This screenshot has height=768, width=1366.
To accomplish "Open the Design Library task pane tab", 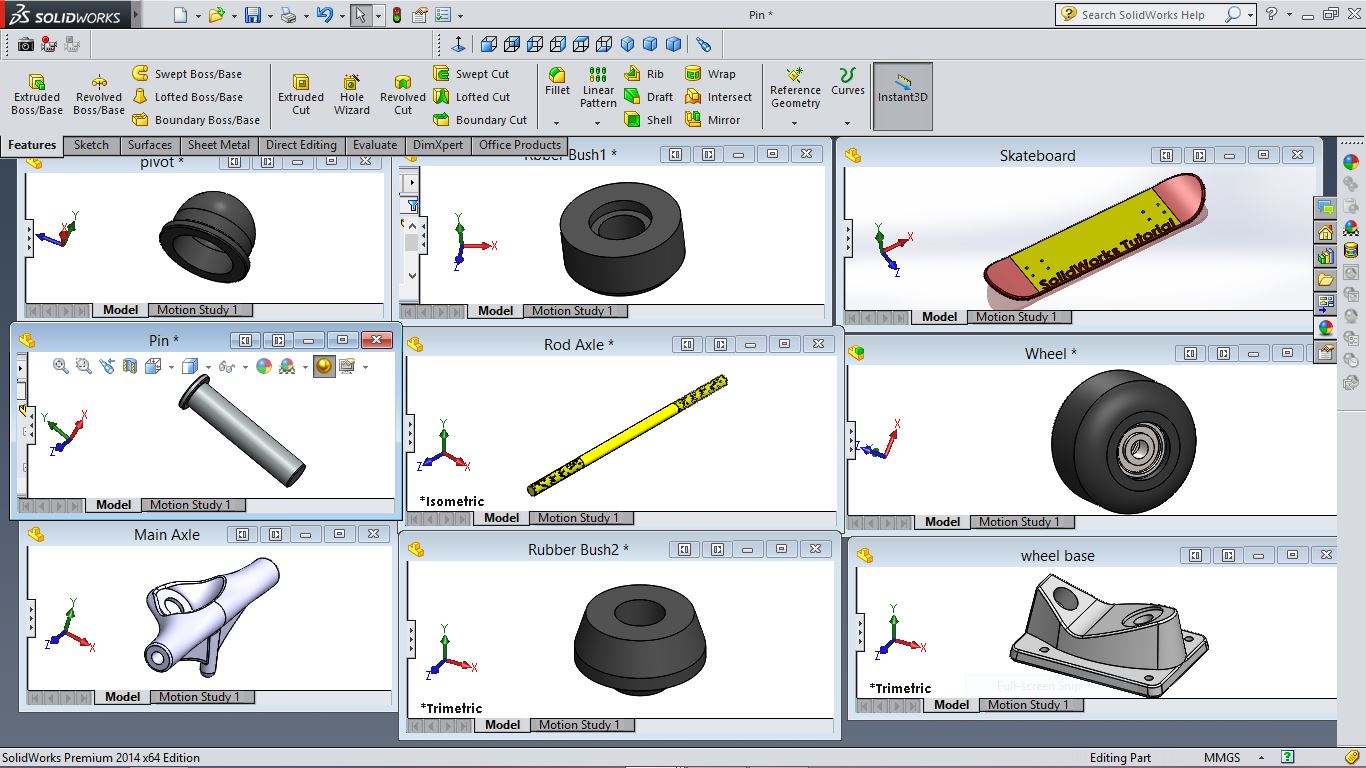I will click(x=1326, y=256).
